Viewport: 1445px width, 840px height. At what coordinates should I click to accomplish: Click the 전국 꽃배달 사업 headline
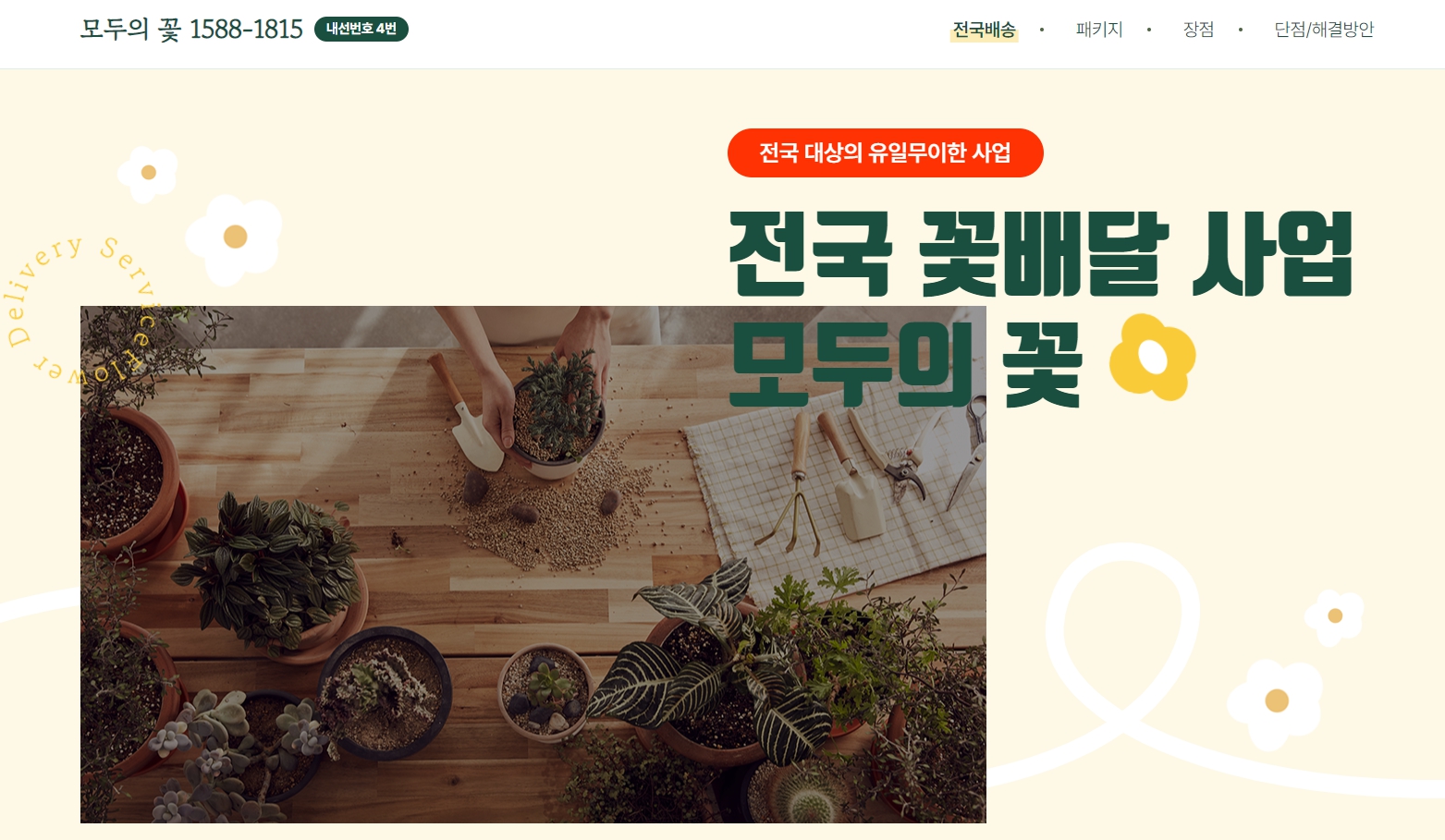click(x=1041, y=254)
